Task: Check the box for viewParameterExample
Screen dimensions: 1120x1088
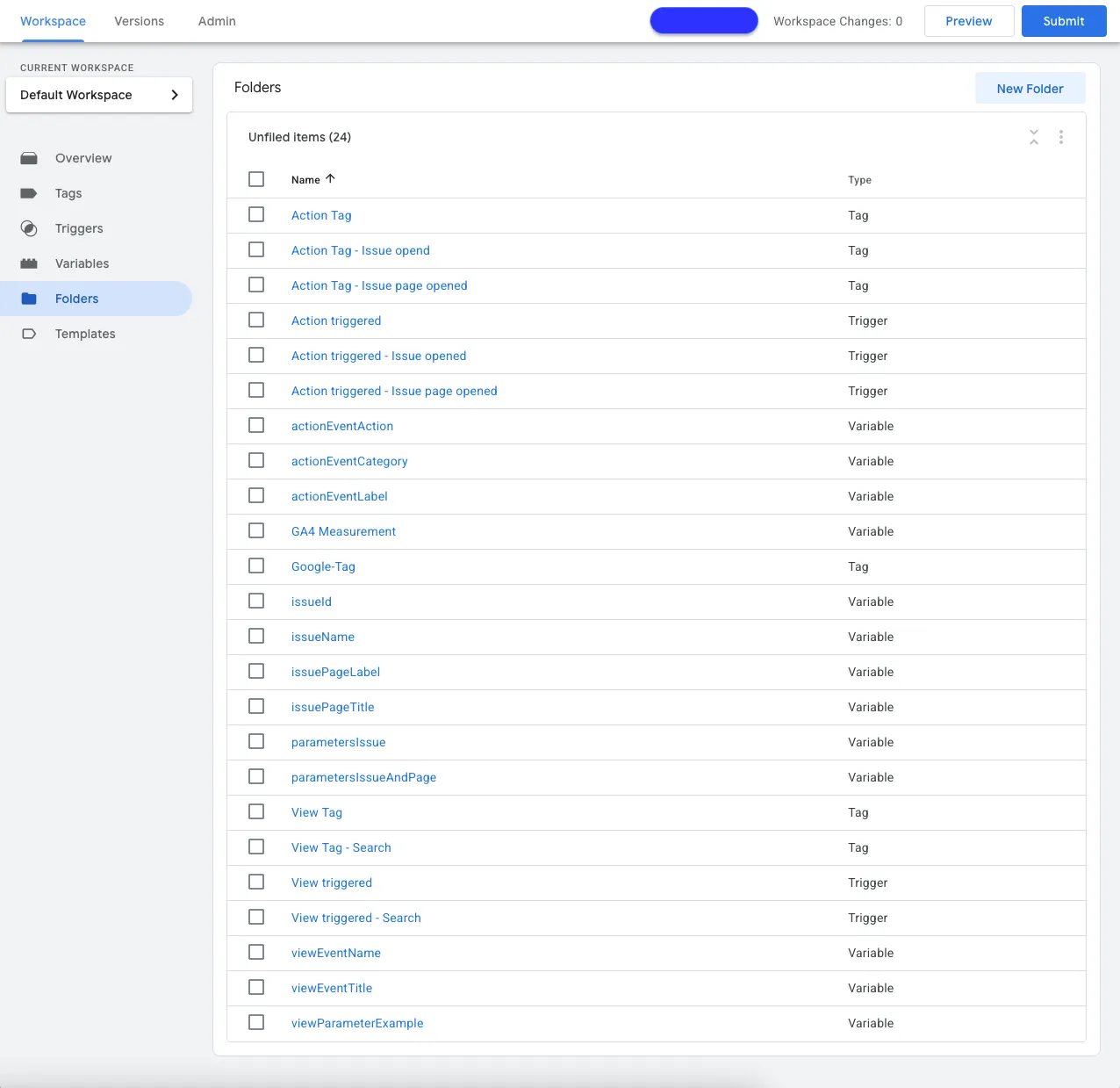Action: click(256, 1022)
